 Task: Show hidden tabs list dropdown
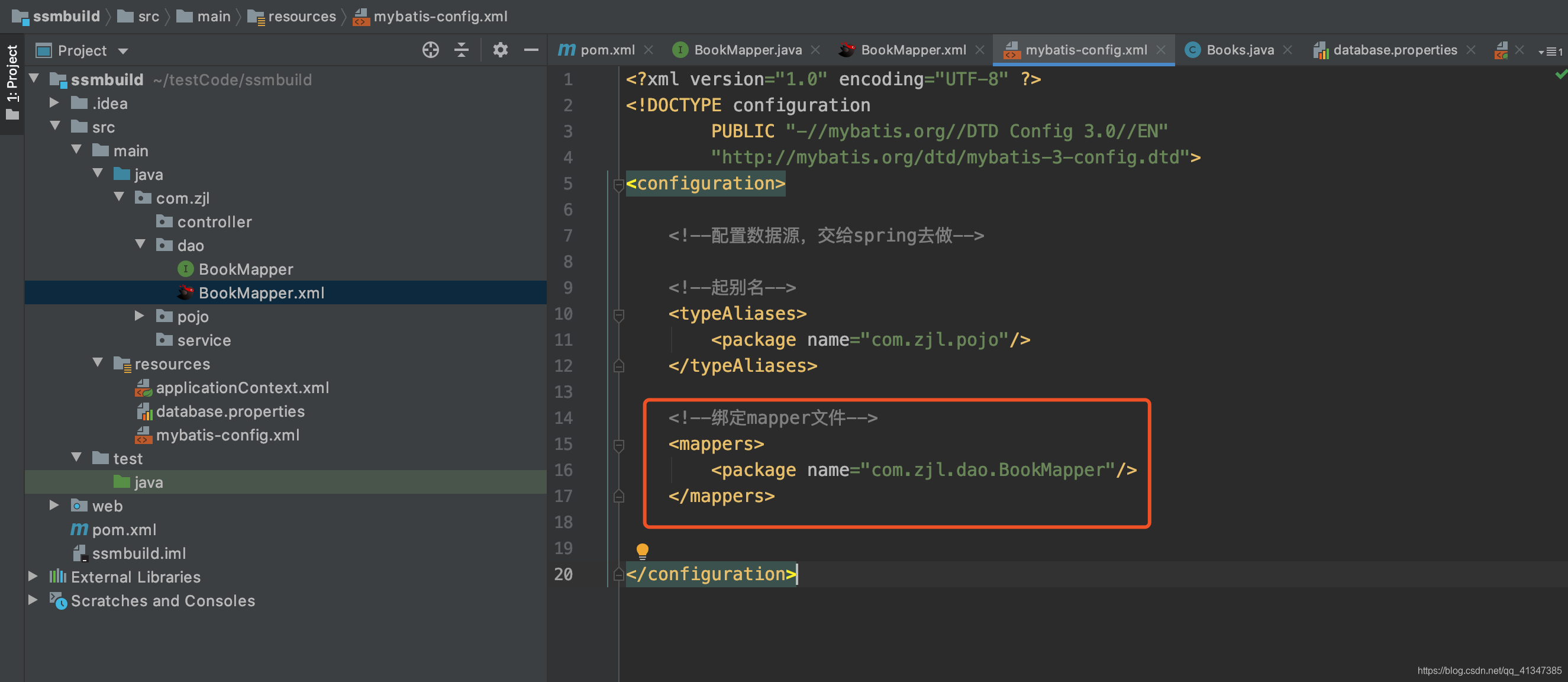click(1550, 52)
